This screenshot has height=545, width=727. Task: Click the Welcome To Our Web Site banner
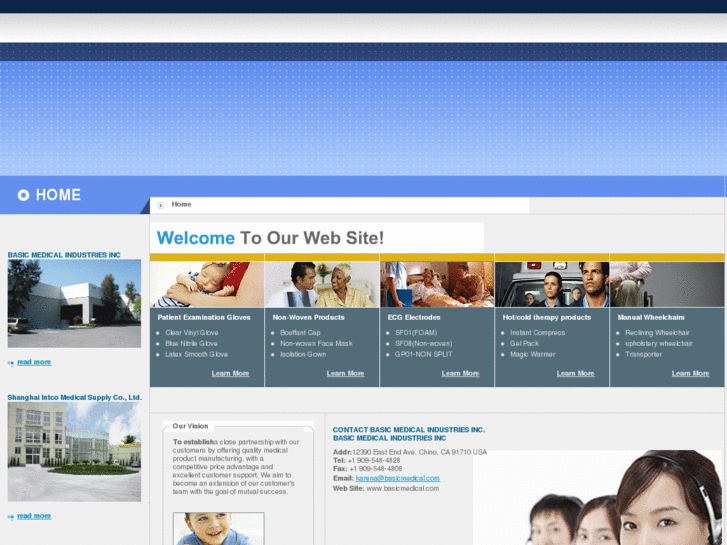pyautogui.click(x=317, y=237)
